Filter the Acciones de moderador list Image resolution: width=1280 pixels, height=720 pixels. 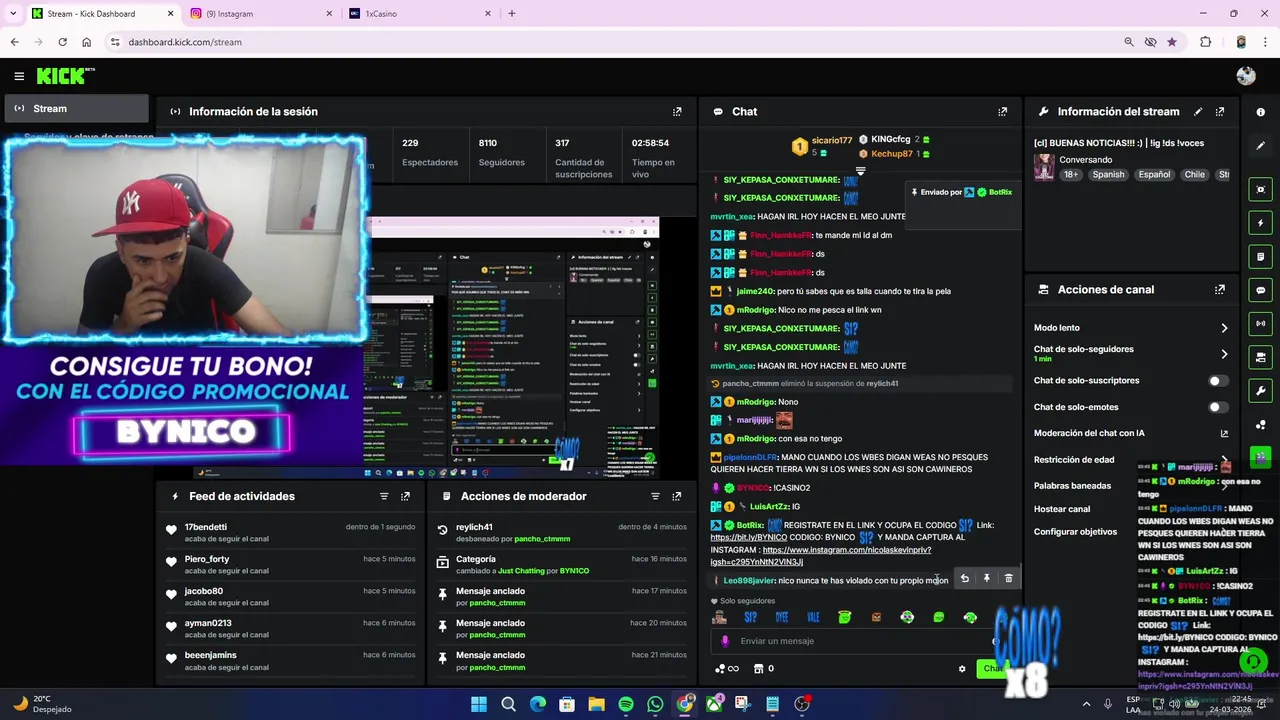pos(655,496)
